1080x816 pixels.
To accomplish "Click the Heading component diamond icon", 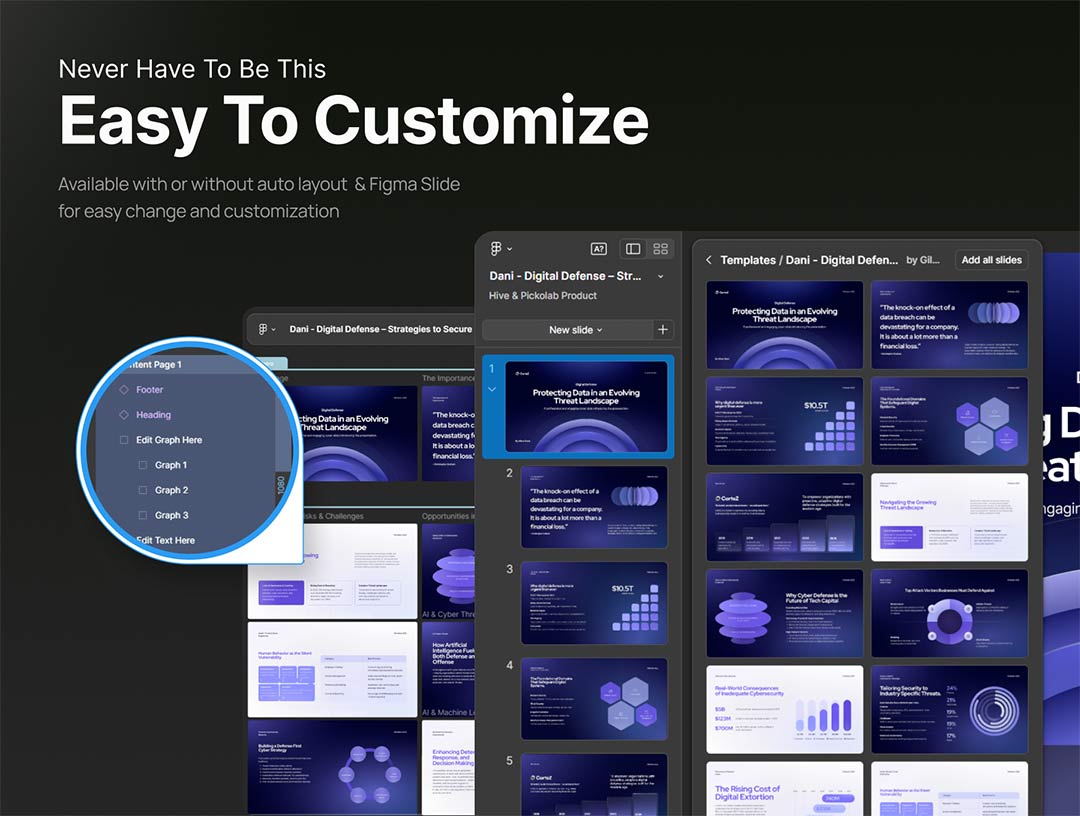I will tap(124, 415).
